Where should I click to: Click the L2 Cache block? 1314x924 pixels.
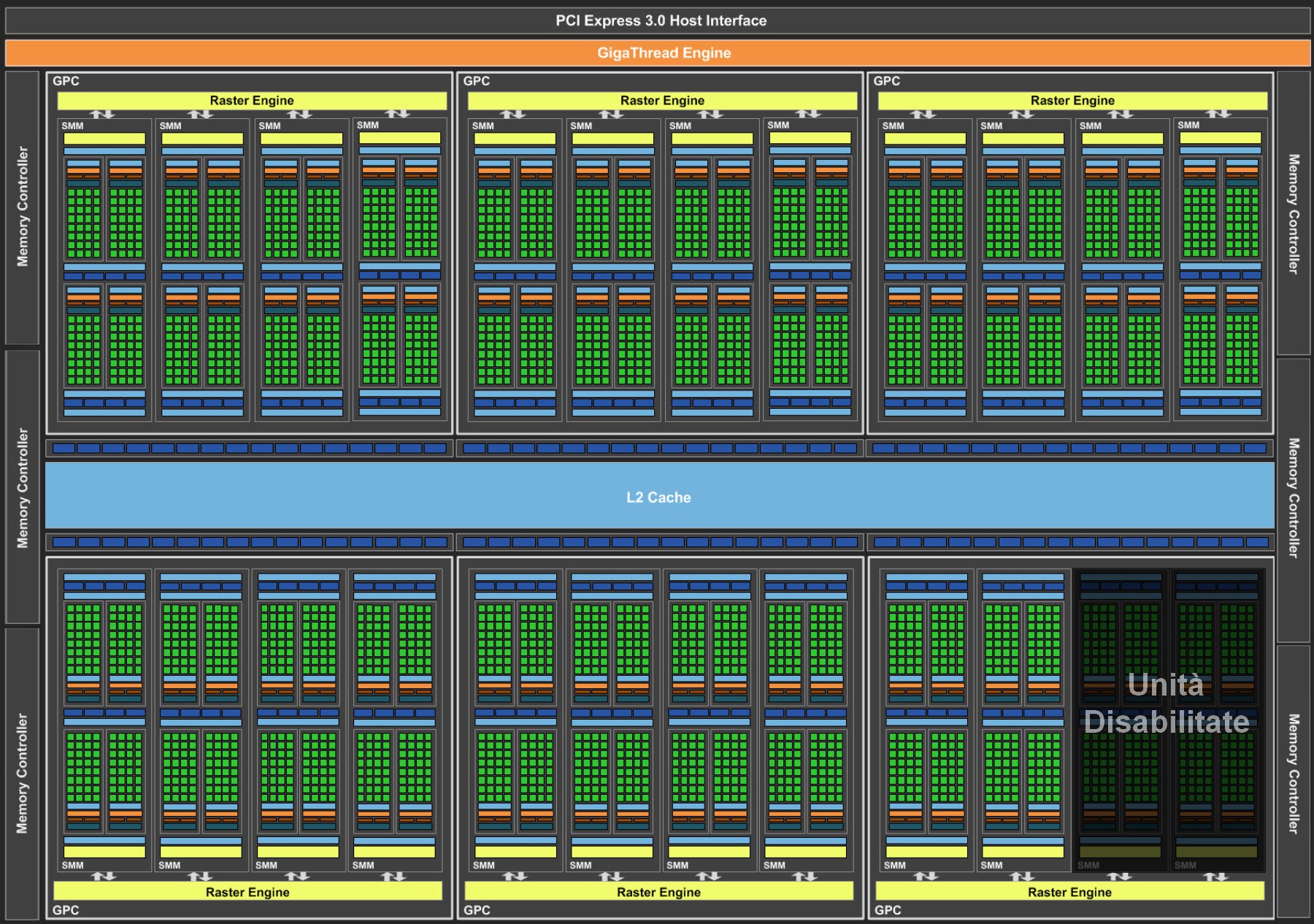point(659,496)
